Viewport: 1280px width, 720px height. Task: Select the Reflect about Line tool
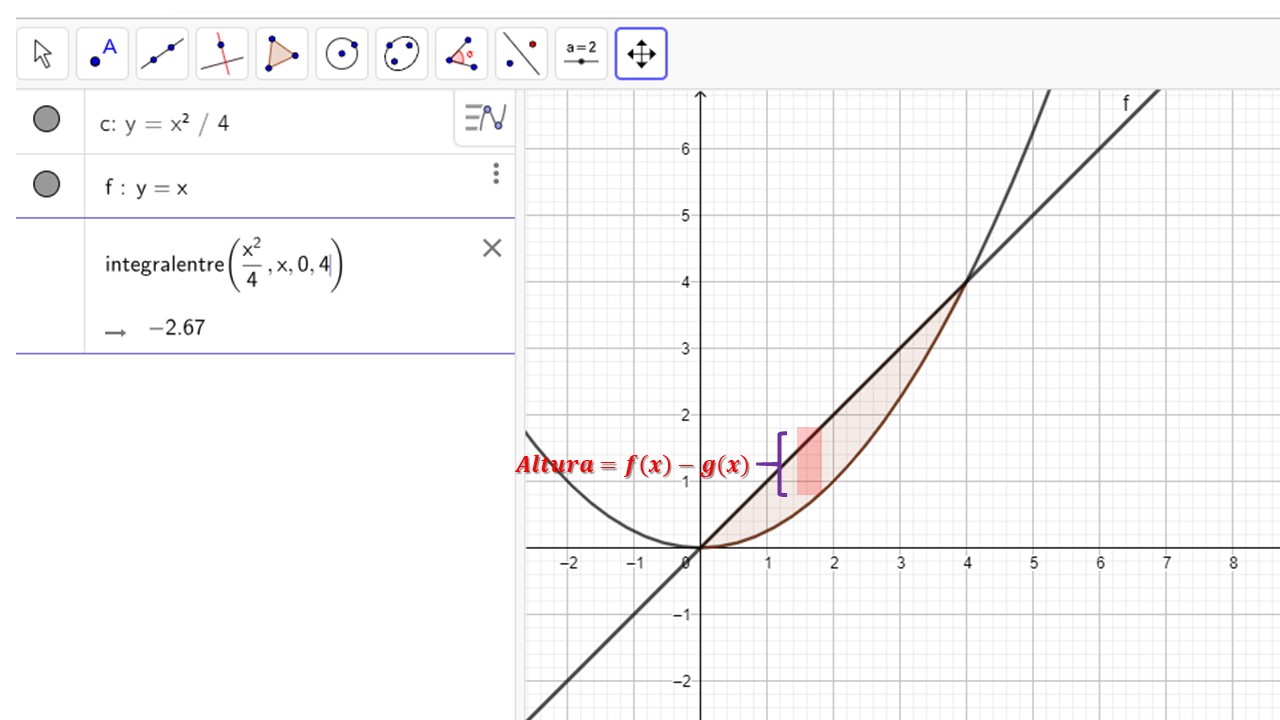pyautogui.click(x=521, y=54)
